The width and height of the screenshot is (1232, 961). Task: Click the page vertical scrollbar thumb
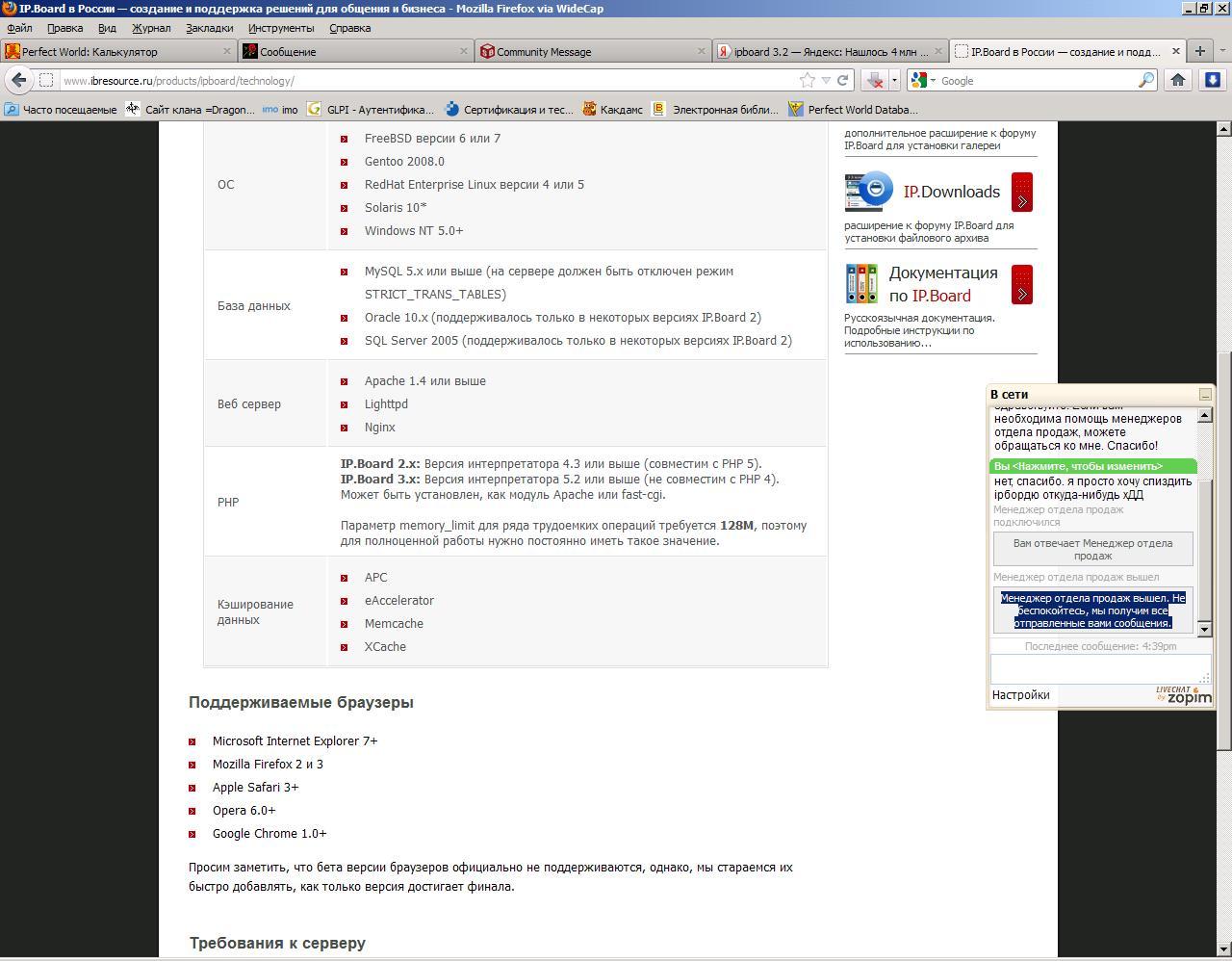pyautogui.click(x=1224, y=551)
